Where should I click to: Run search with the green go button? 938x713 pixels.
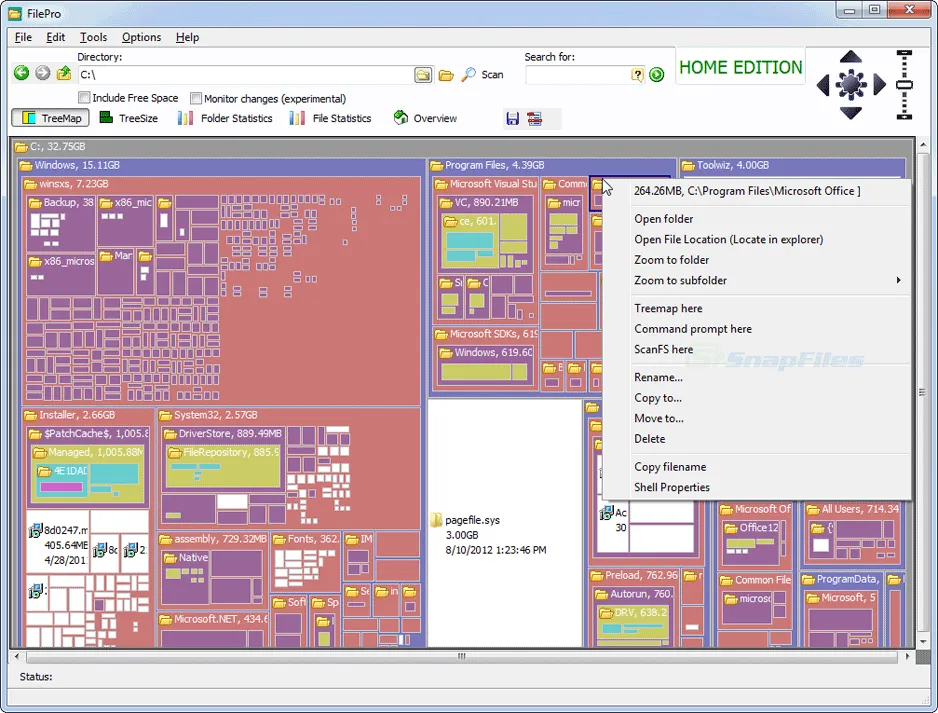pyautogui.click(x=657, y=75)
